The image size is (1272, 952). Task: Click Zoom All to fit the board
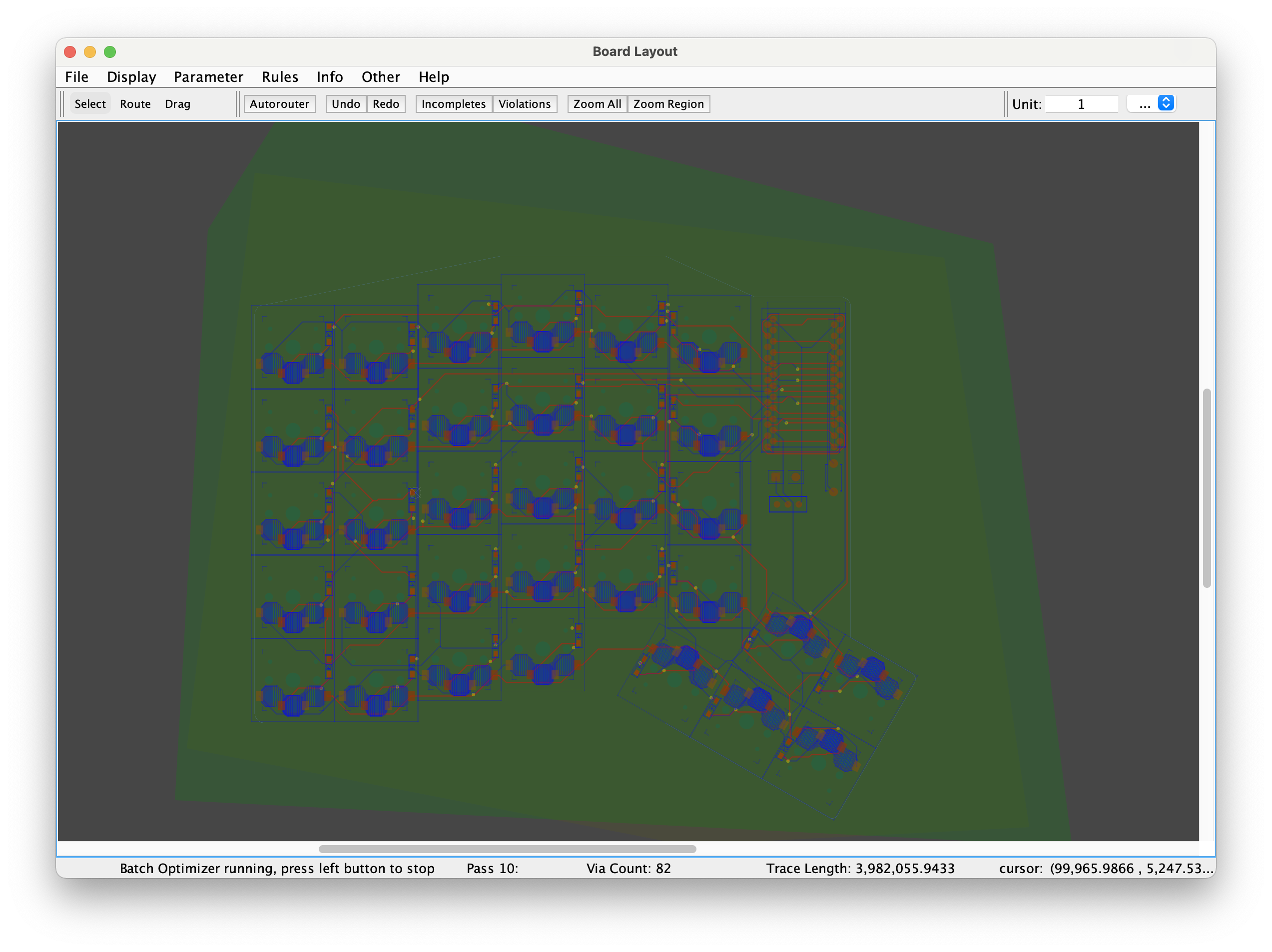(597, 103)
